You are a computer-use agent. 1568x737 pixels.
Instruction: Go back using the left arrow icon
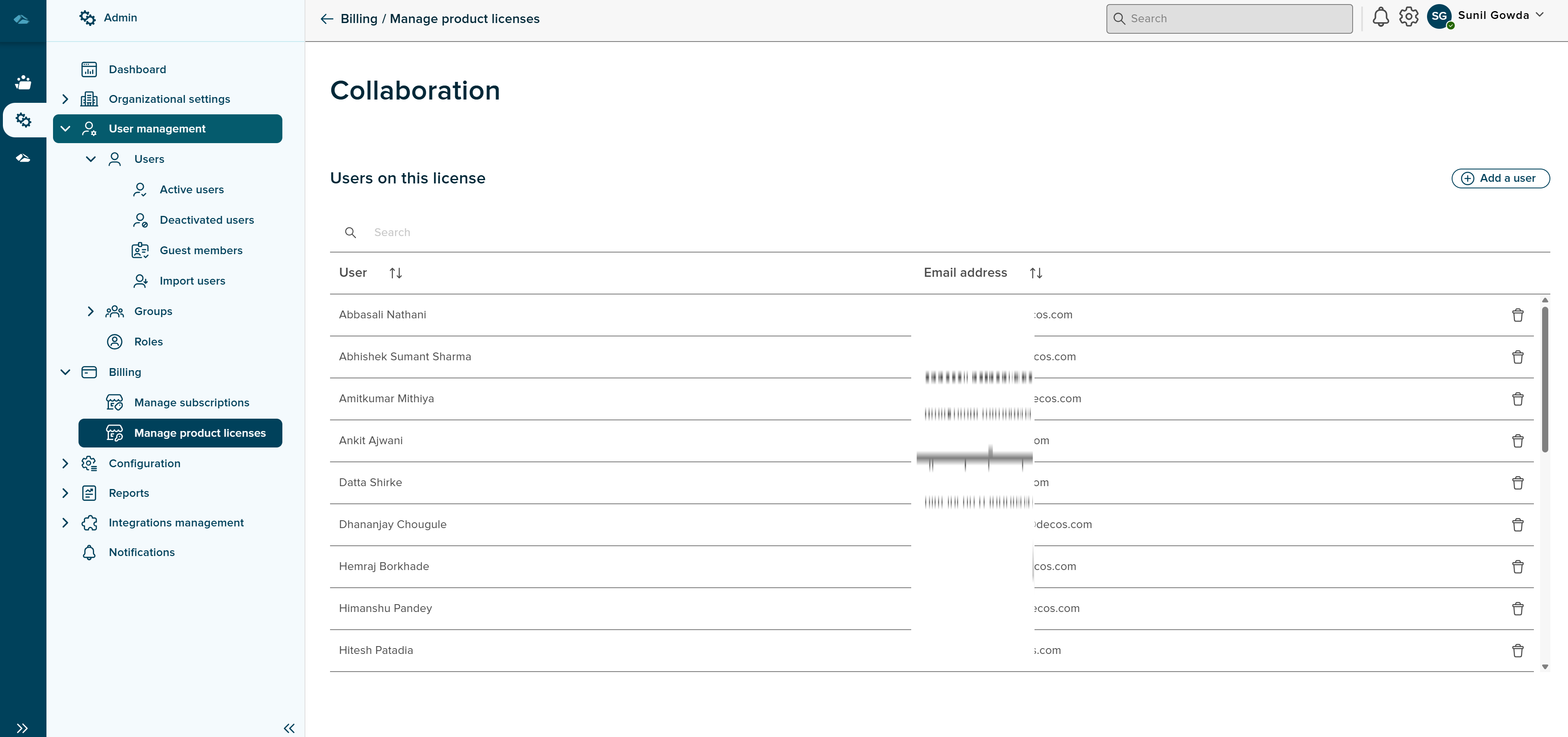327,19
